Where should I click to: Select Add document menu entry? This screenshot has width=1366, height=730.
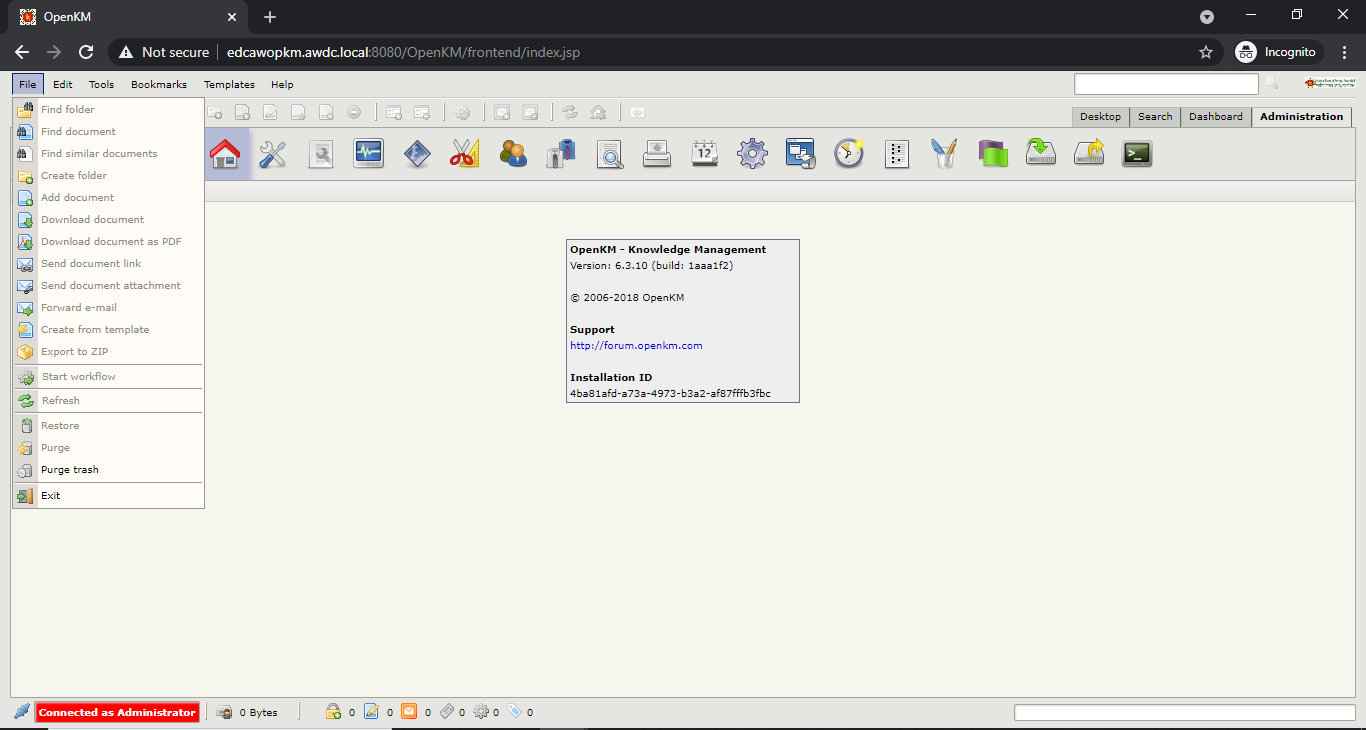pos(108,198)
